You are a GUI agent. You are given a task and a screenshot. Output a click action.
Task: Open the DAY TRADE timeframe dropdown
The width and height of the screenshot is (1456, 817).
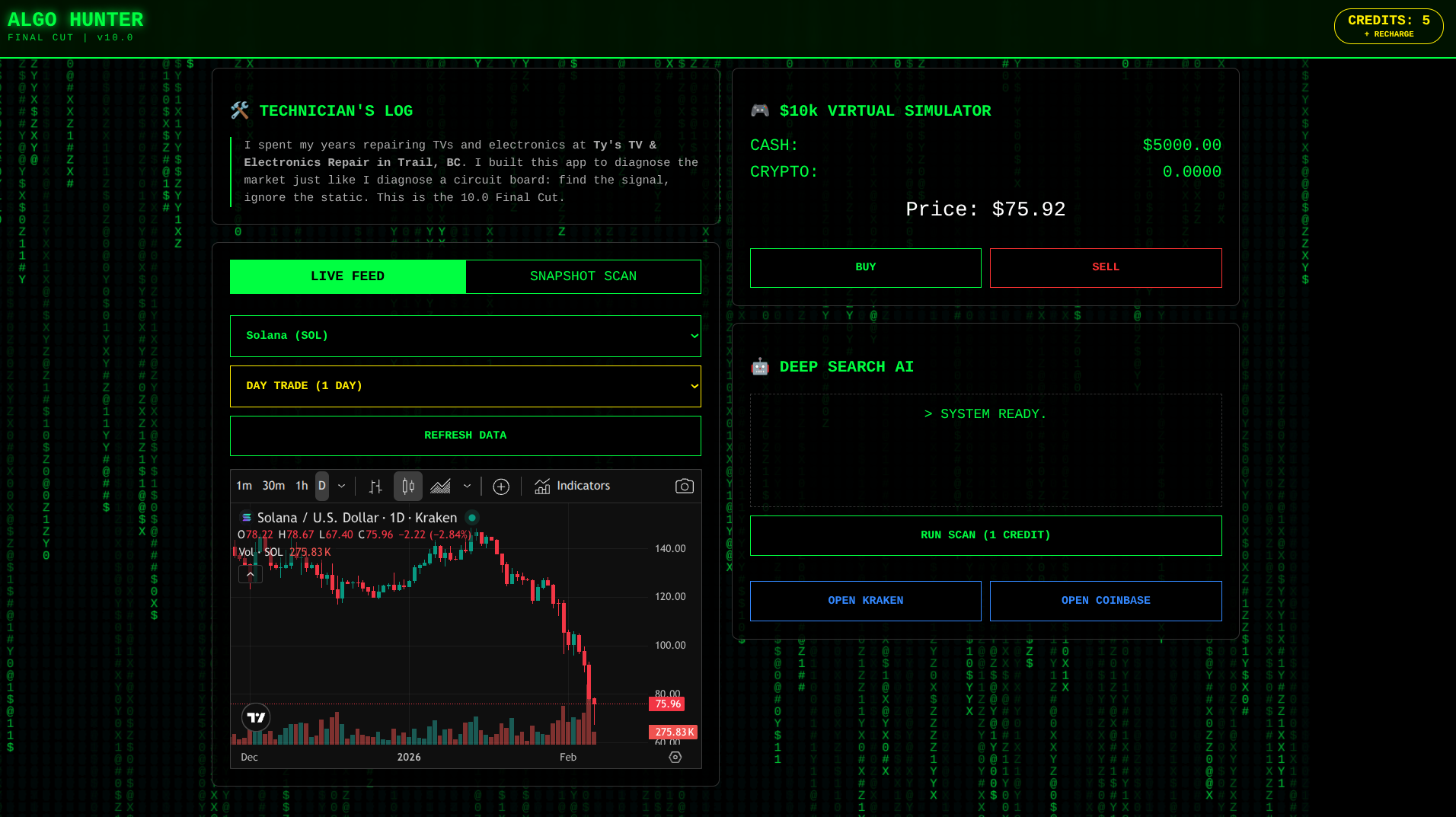(x=465, y=386)
